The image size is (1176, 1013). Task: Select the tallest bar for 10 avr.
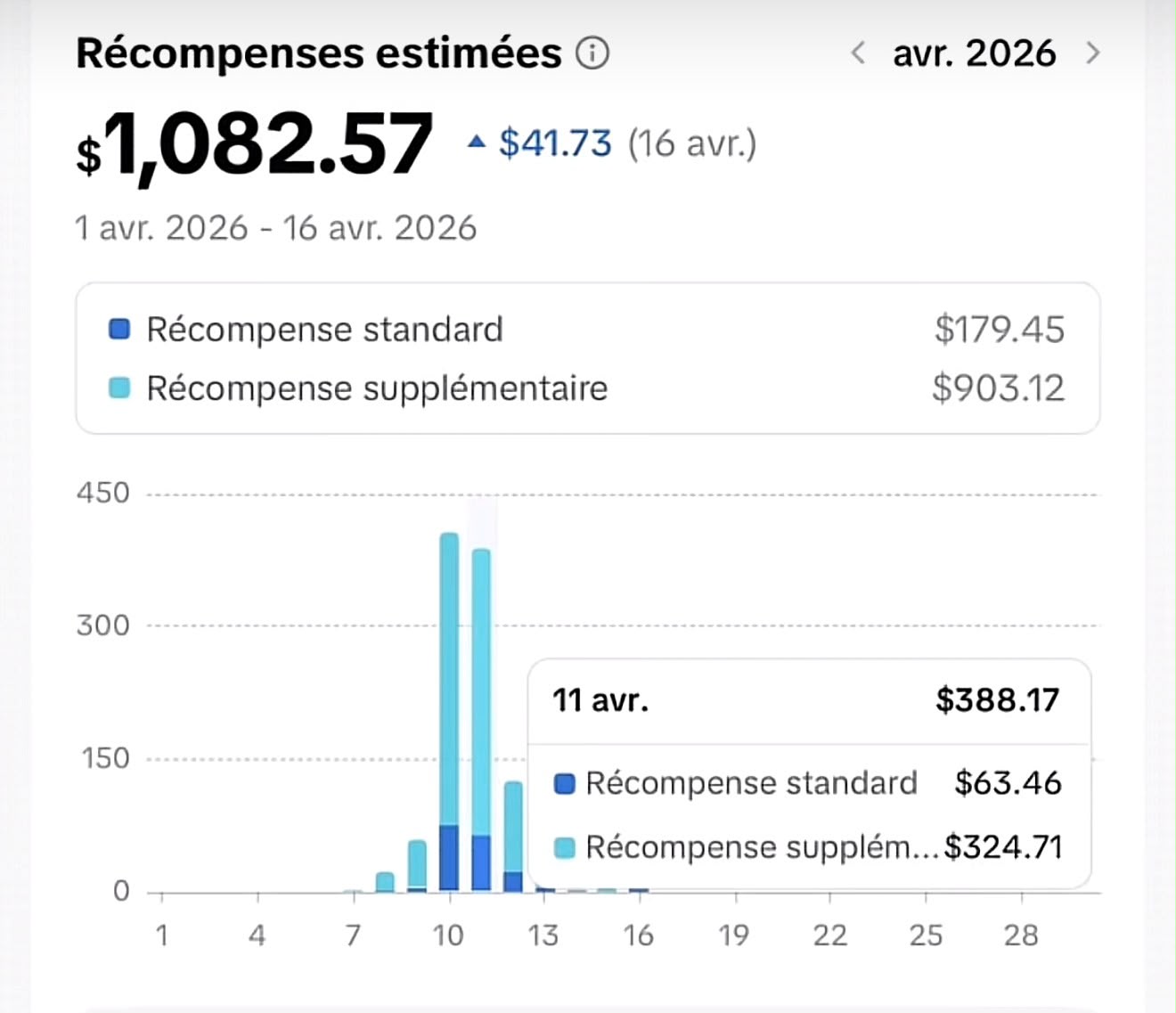(449, 711)
